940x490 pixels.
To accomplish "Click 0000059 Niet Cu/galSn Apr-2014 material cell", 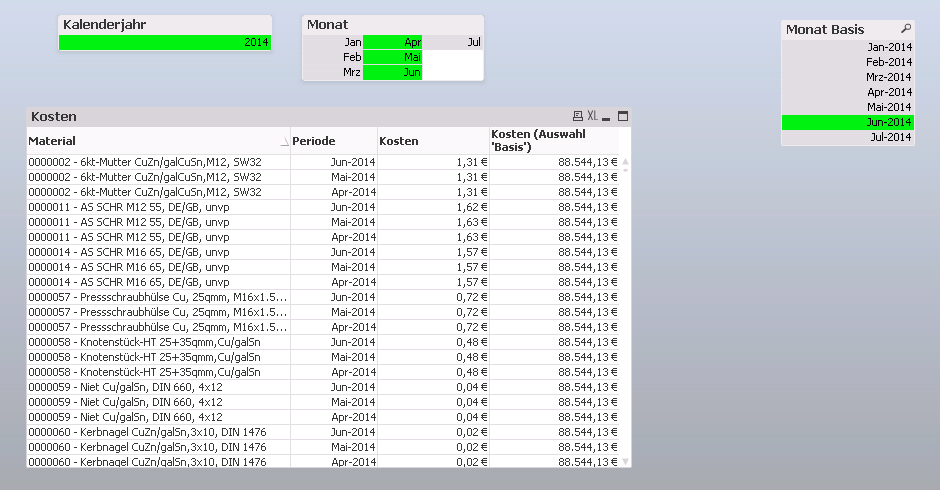I will [158, 417].
